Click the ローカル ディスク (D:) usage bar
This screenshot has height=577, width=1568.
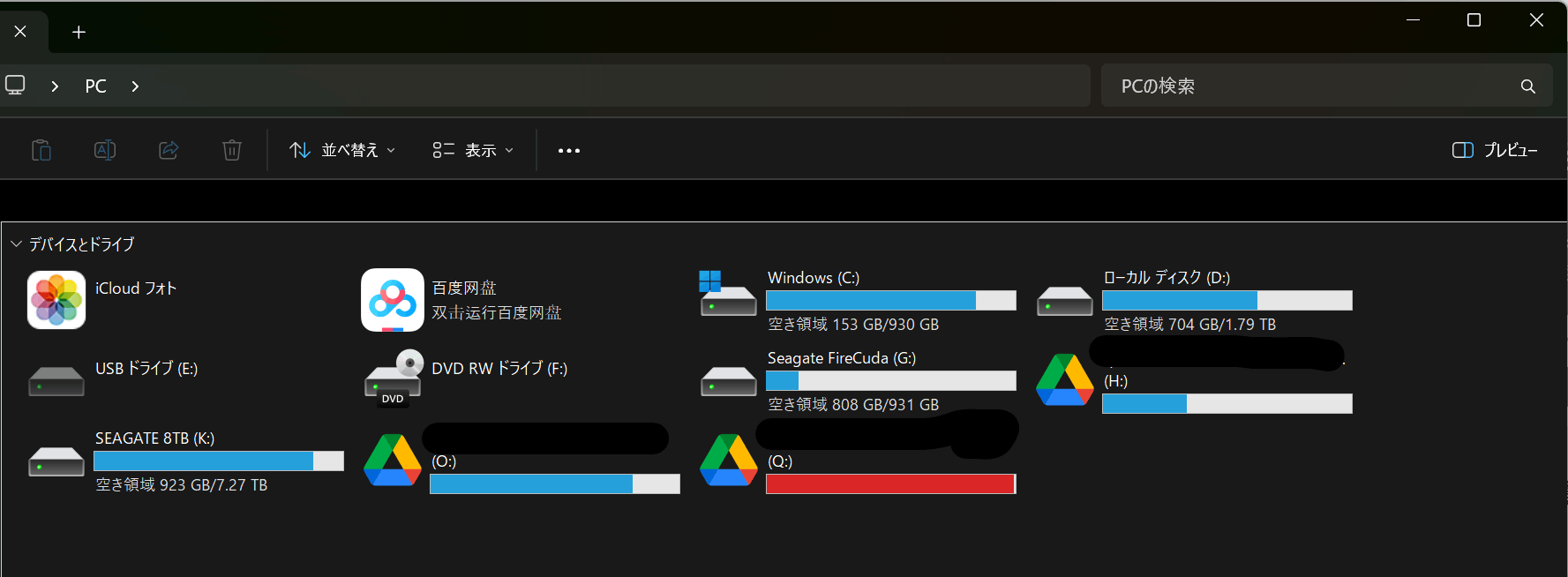1227,300
